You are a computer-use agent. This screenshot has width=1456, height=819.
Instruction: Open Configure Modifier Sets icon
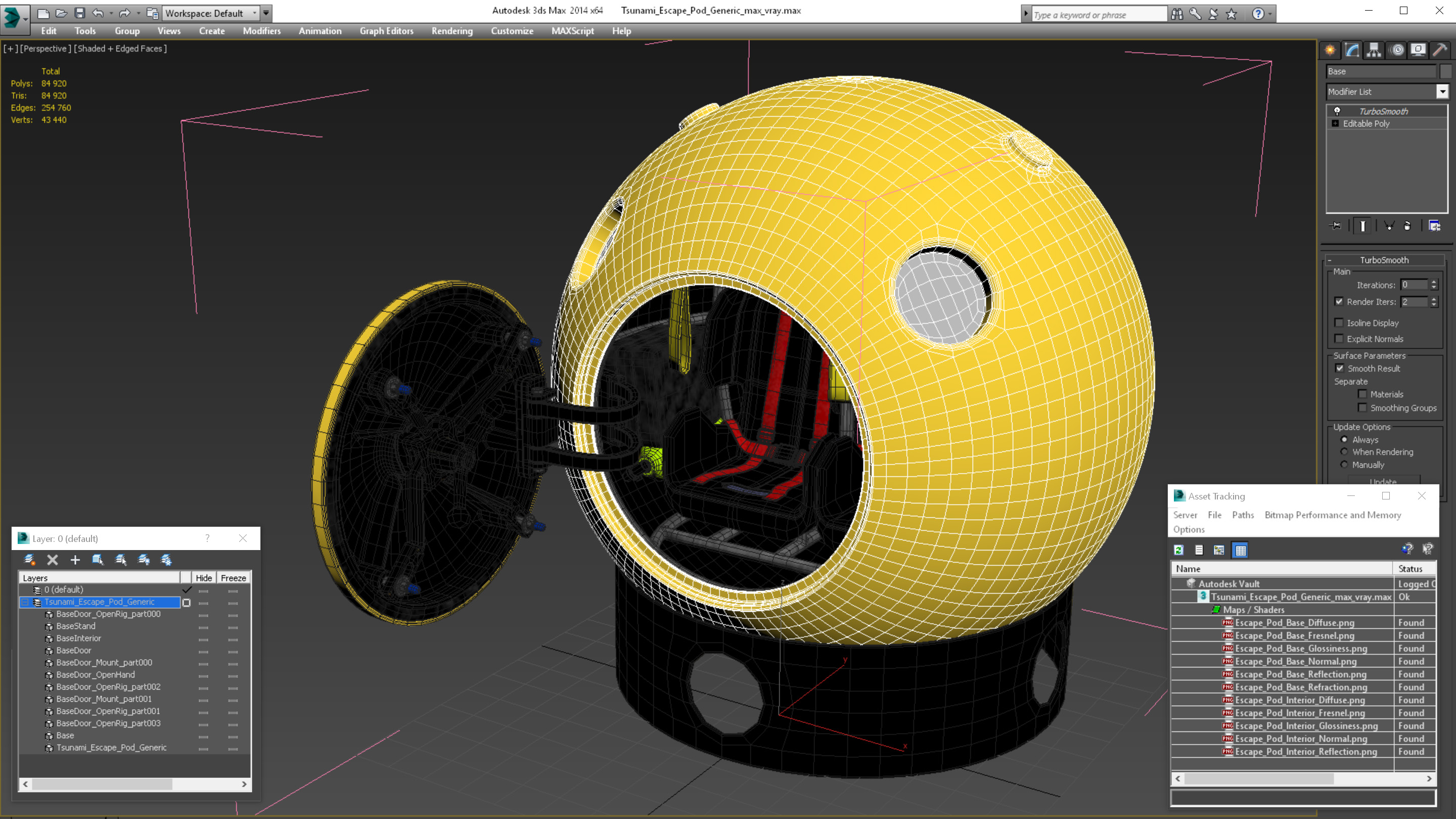(x=1435, y=226)
